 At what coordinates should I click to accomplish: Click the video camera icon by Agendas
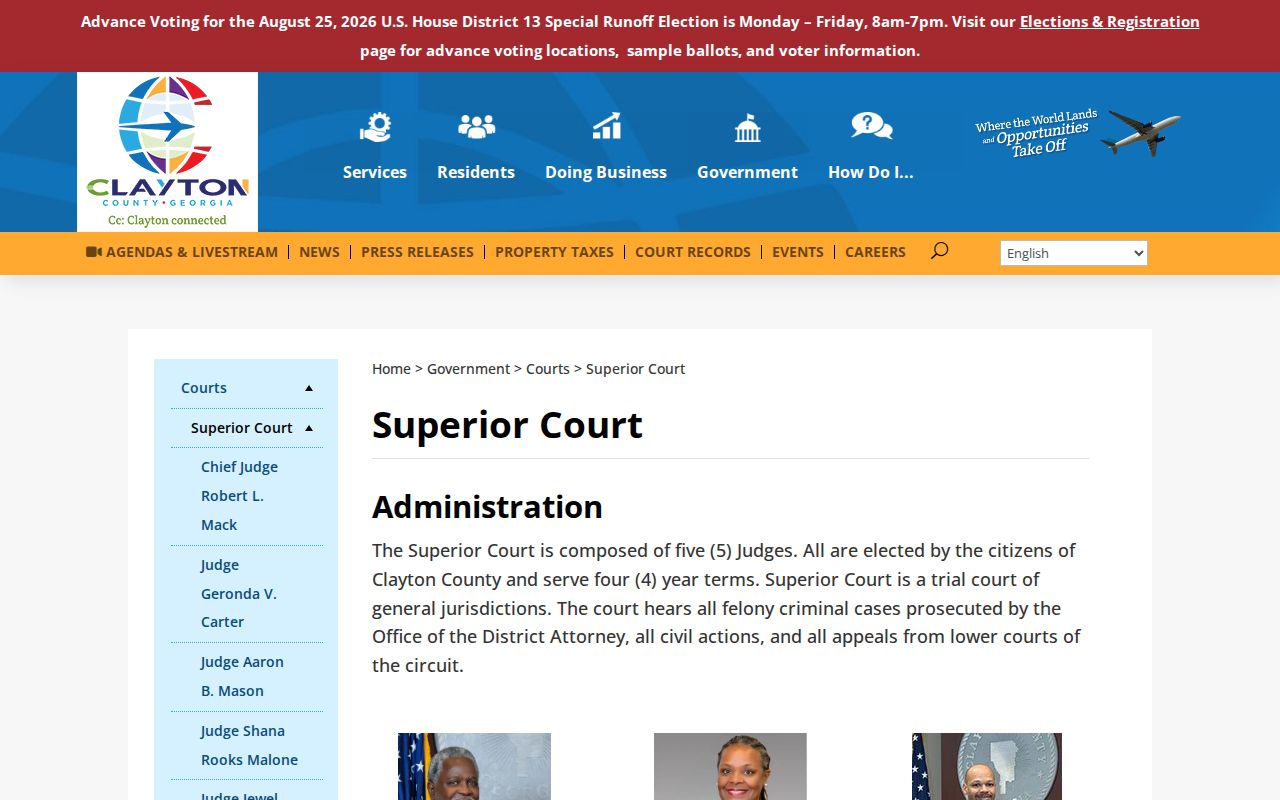[94, 252]
